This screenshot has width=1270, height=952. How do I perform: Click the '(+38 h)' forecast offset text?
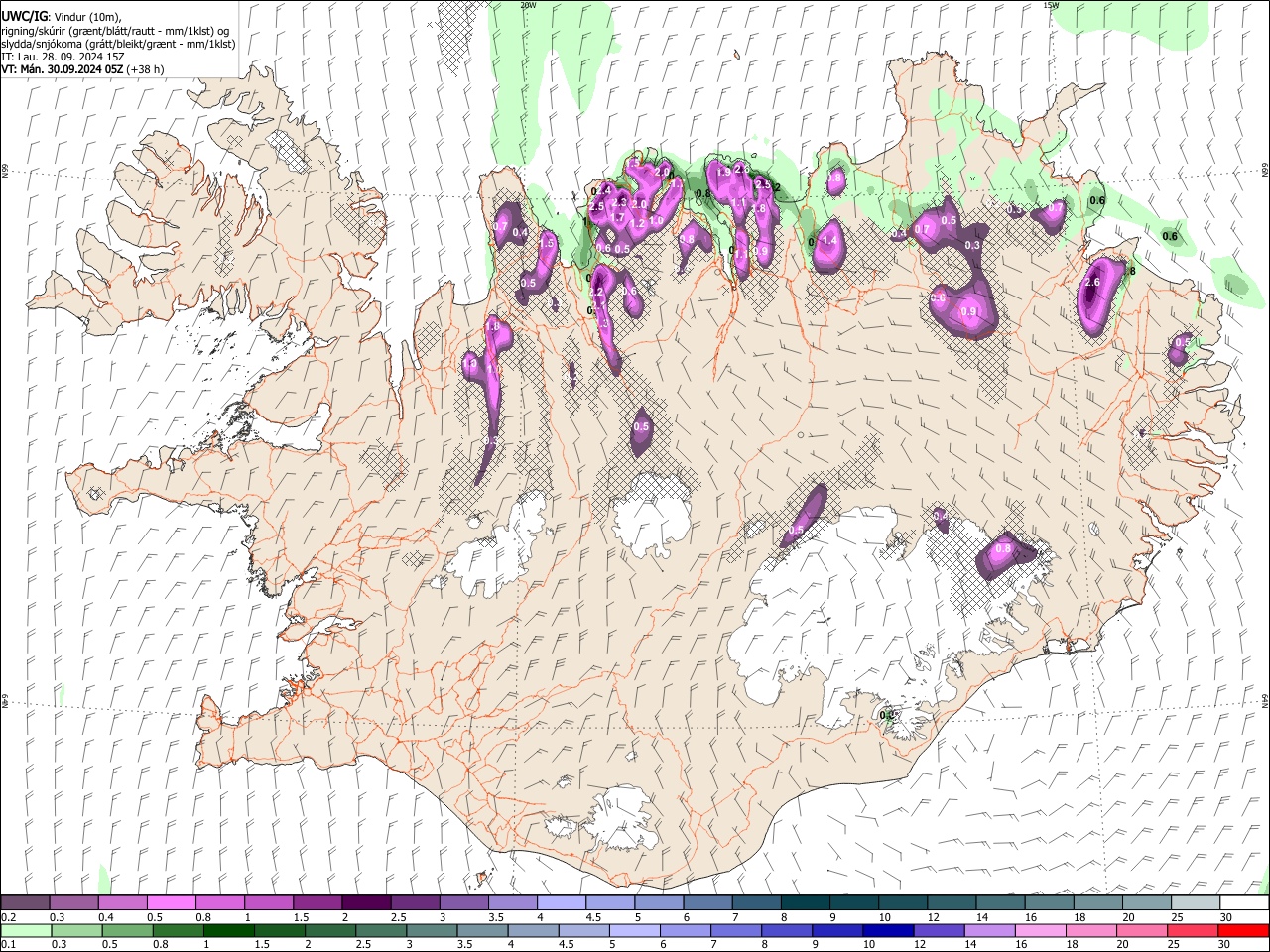[144, 69]
